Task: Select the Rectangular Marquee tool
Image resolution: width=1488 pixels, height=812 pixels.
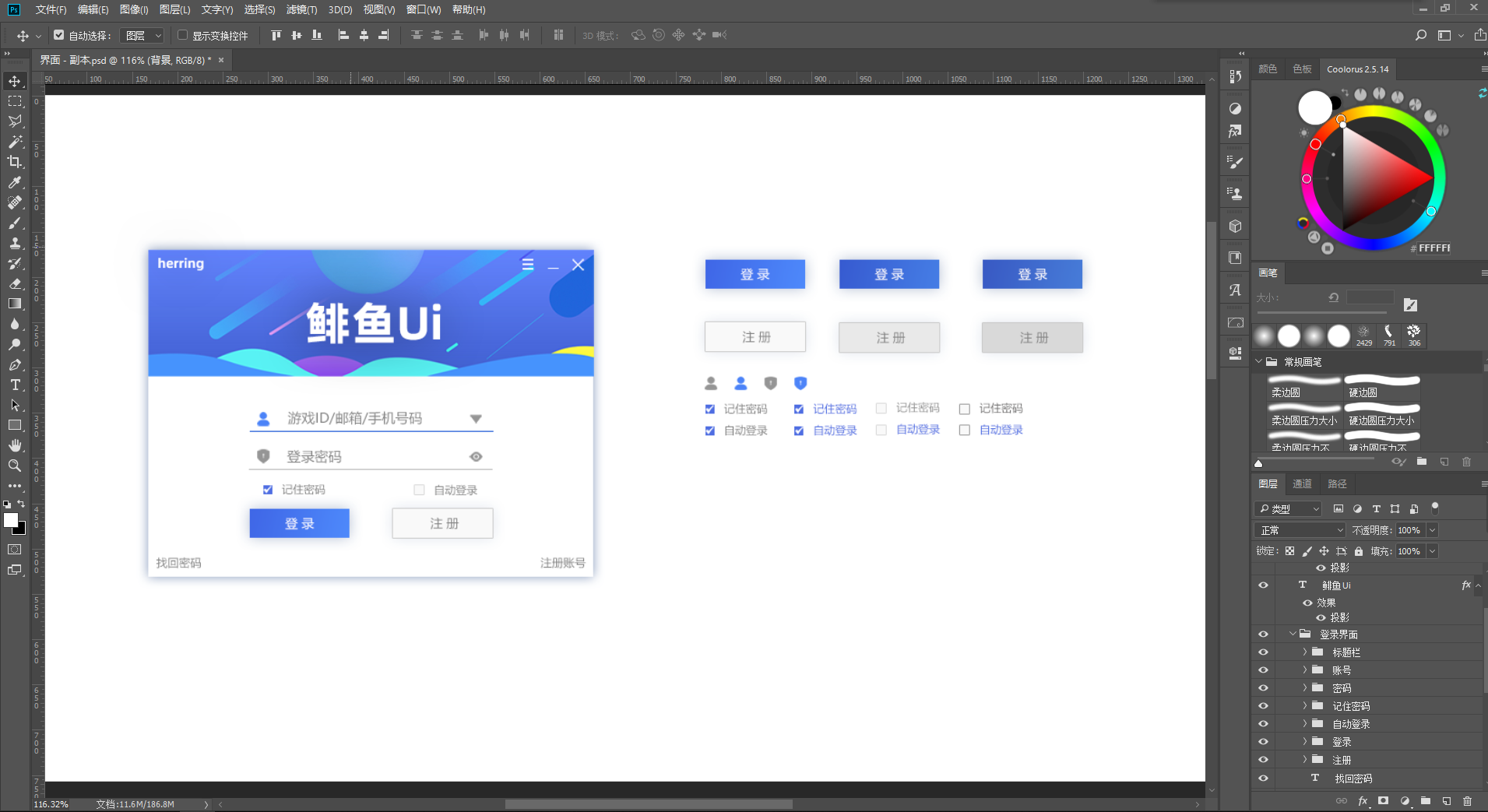Action: point(15,101)
